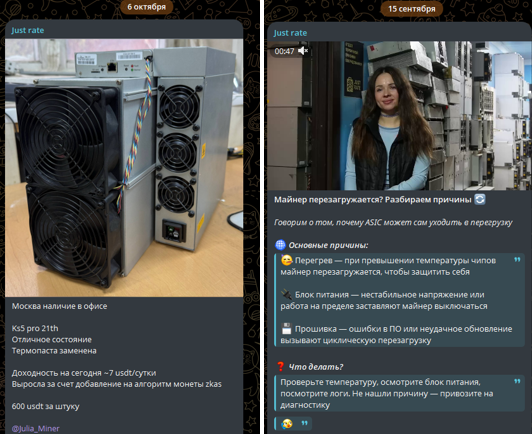The width and height of the screenshot is (532, 434).
Task: Click the power plug emoji before Блок питания
Action: point(286,294)
